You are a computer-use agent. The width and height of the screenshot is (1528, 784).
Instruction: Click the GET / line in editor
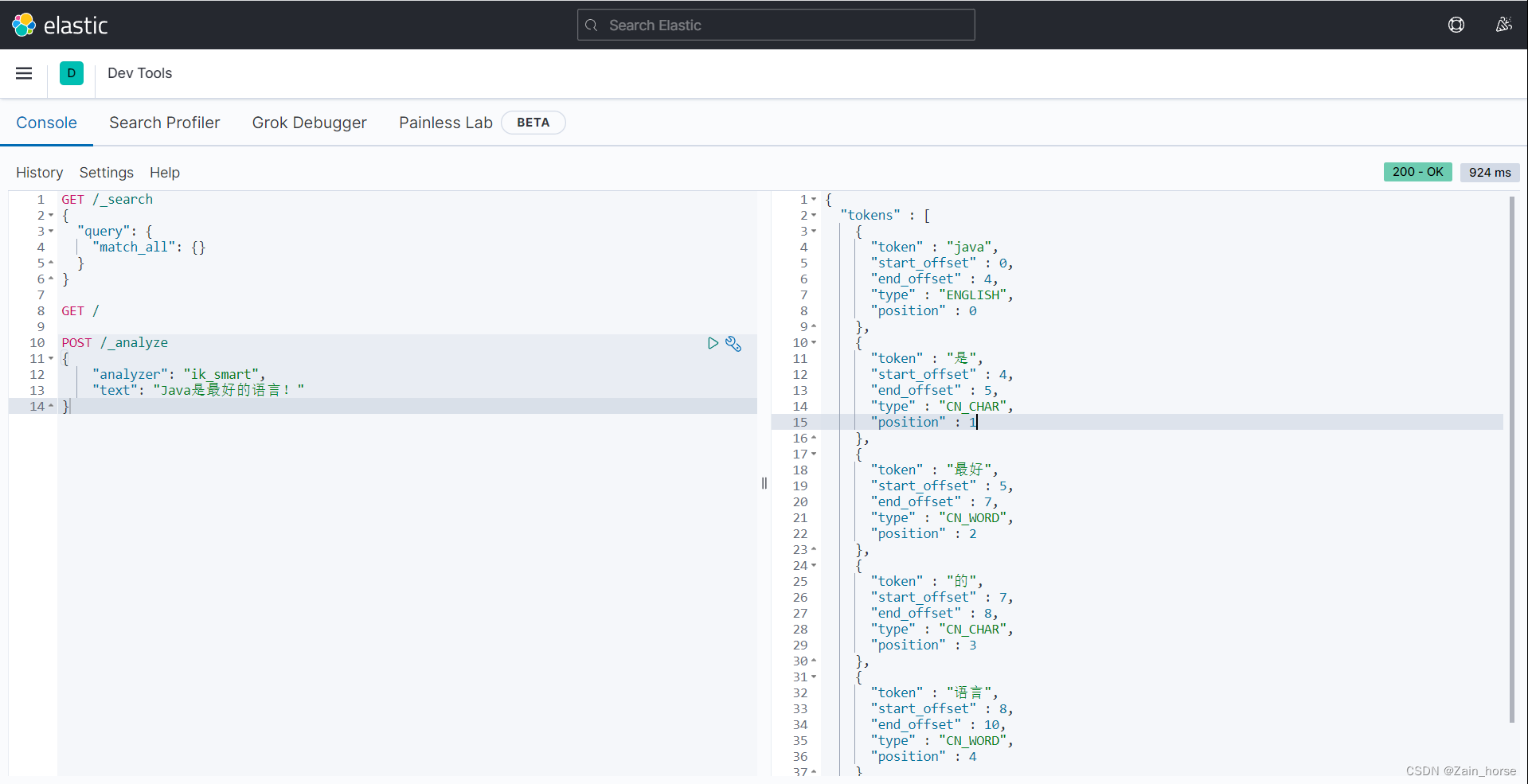coord(80,310)
